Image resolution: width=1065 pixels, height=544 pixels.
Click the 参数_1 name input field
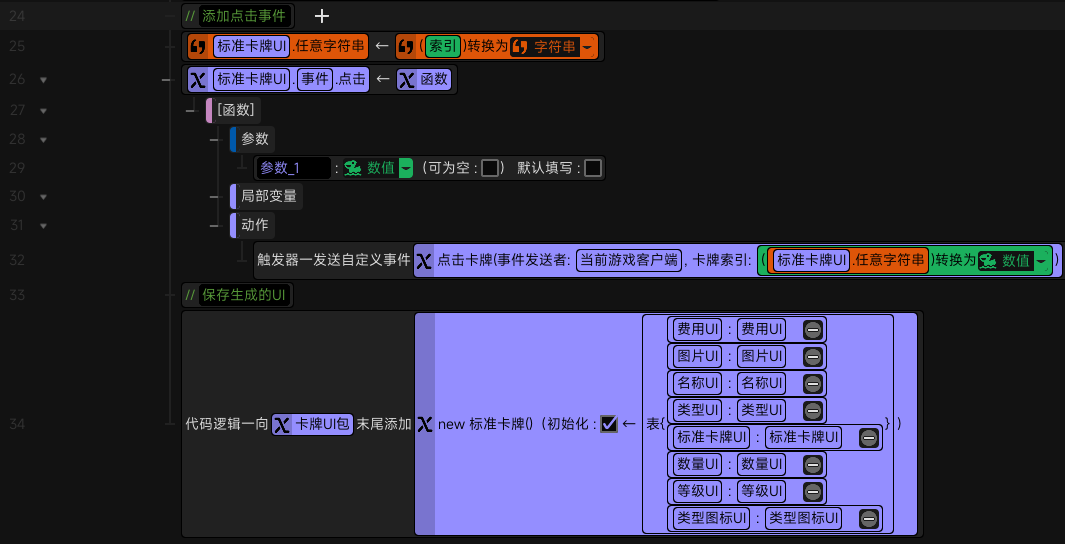click(292, 168)
